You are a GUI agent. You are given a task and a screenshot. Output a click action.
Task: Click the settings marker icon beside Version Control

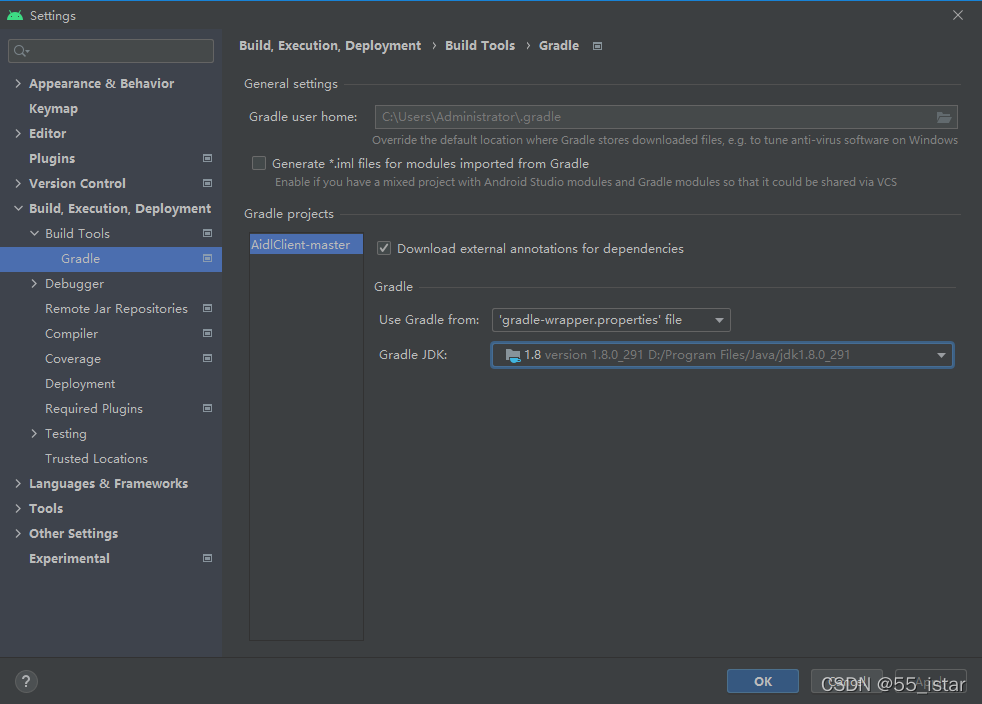207,183
